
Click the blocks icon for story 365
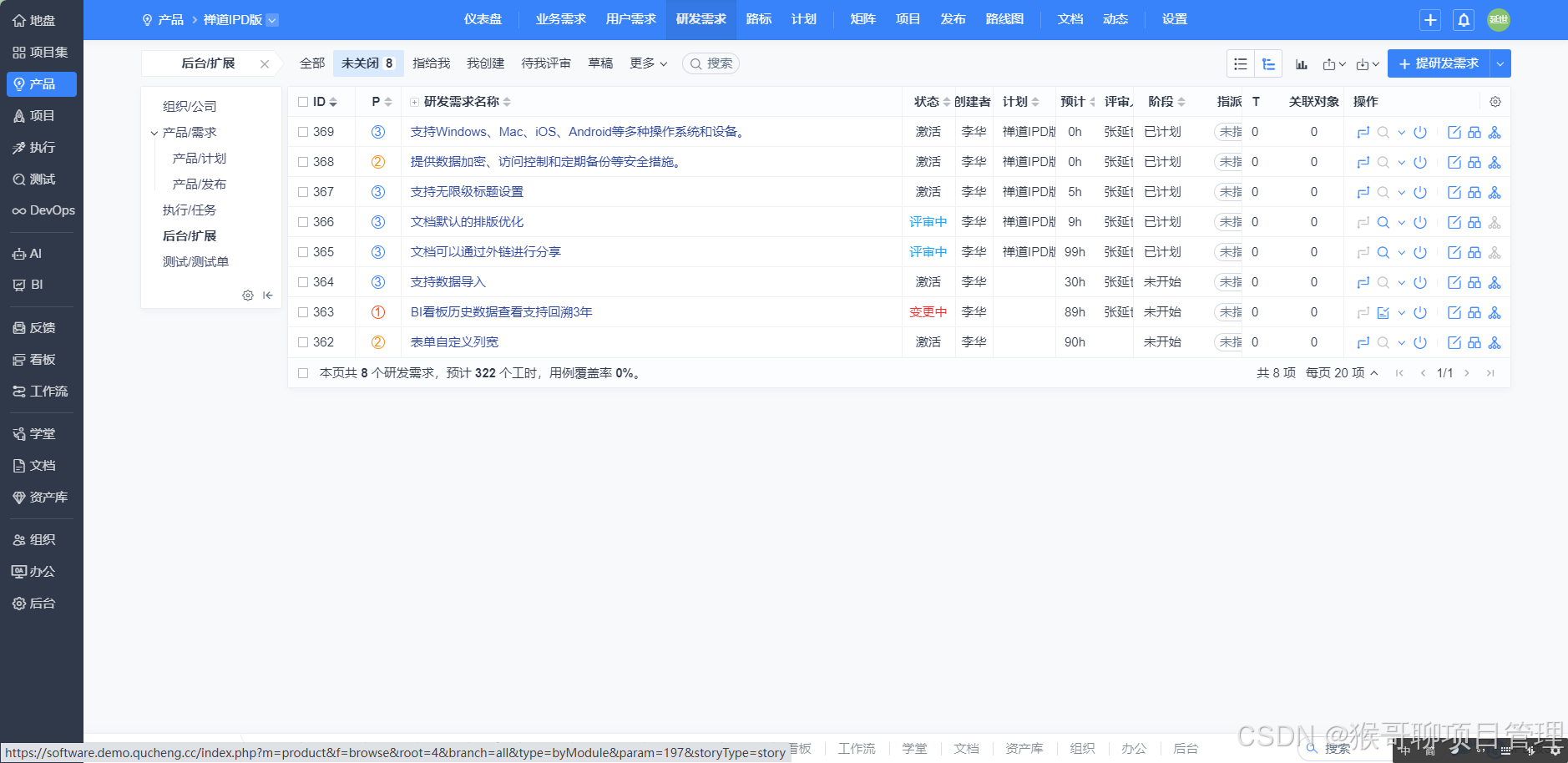coord(1474,252)
